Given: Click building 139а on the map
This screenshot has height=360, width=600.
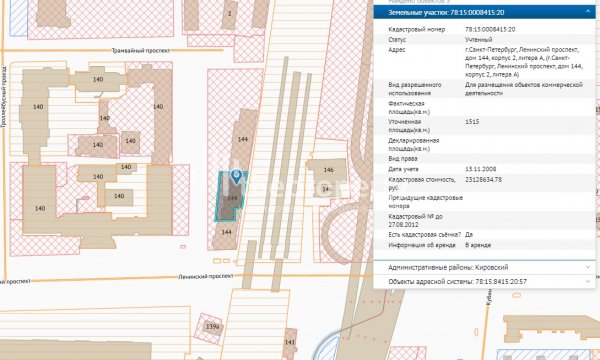Looking at the screenshot, I should [x=212, y=327].
